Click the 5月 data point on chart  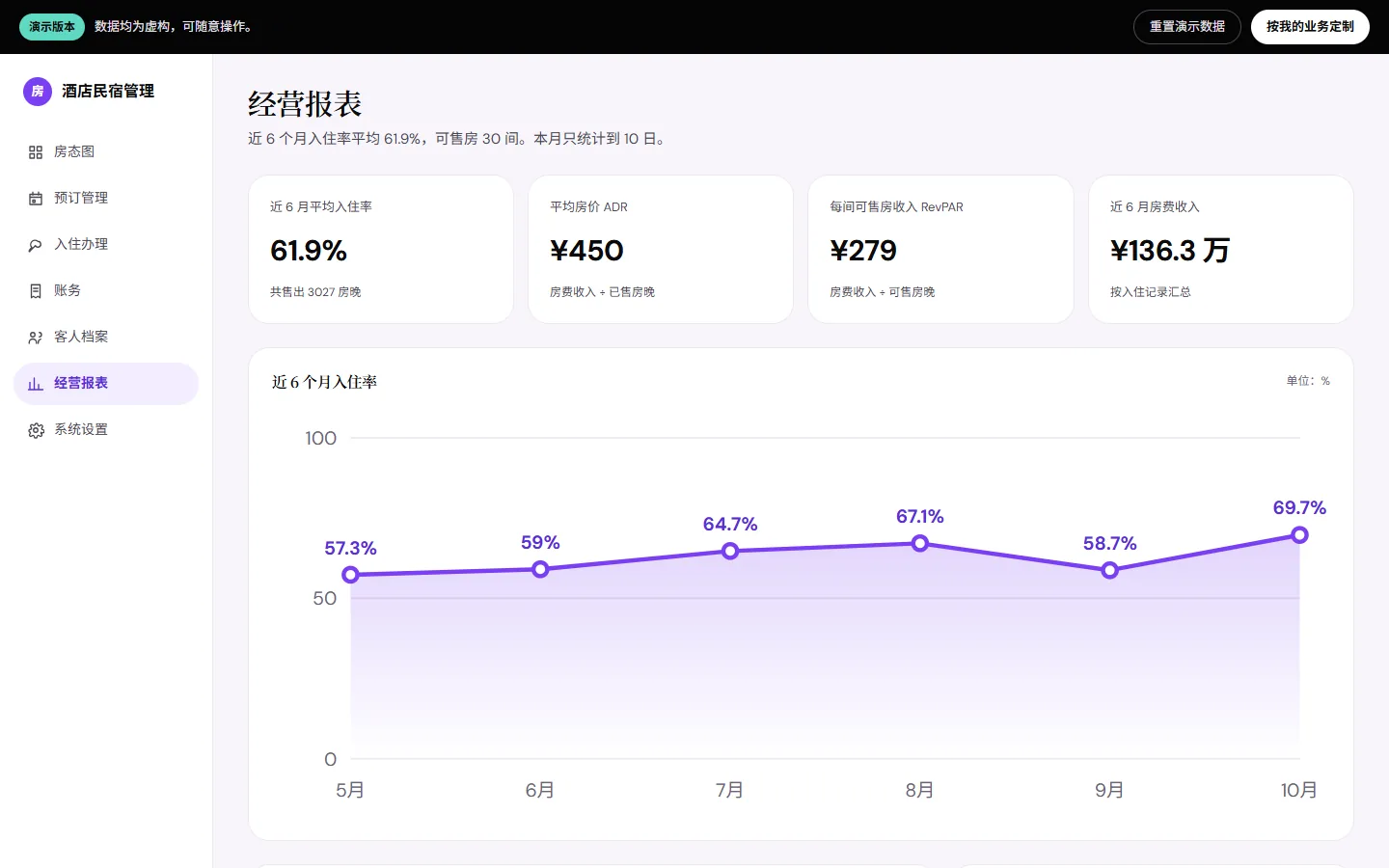[351, 575]
